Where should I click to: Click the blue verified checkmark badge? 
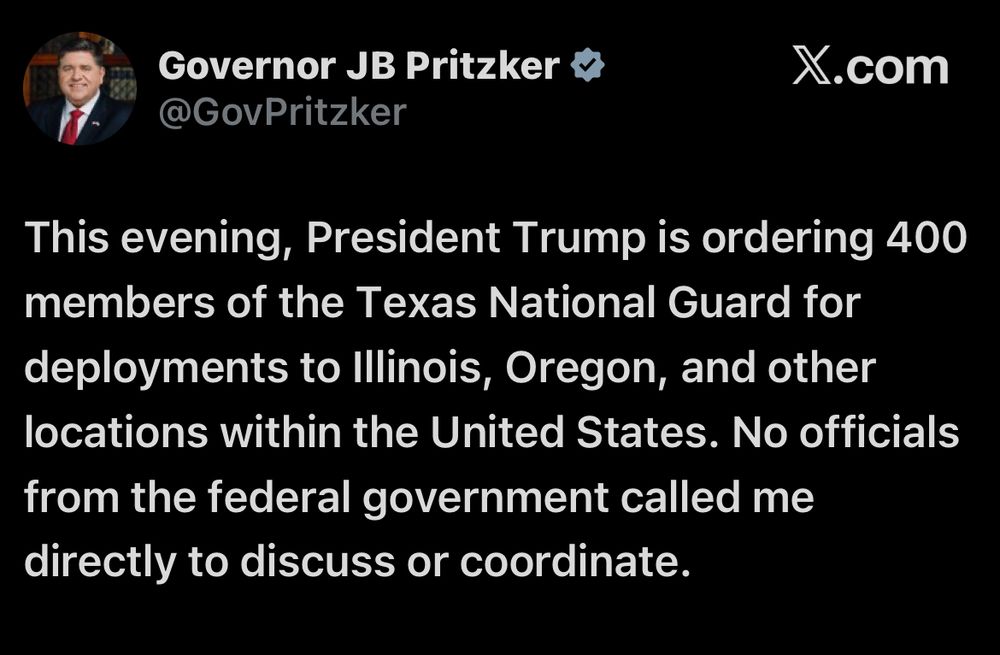587,64
